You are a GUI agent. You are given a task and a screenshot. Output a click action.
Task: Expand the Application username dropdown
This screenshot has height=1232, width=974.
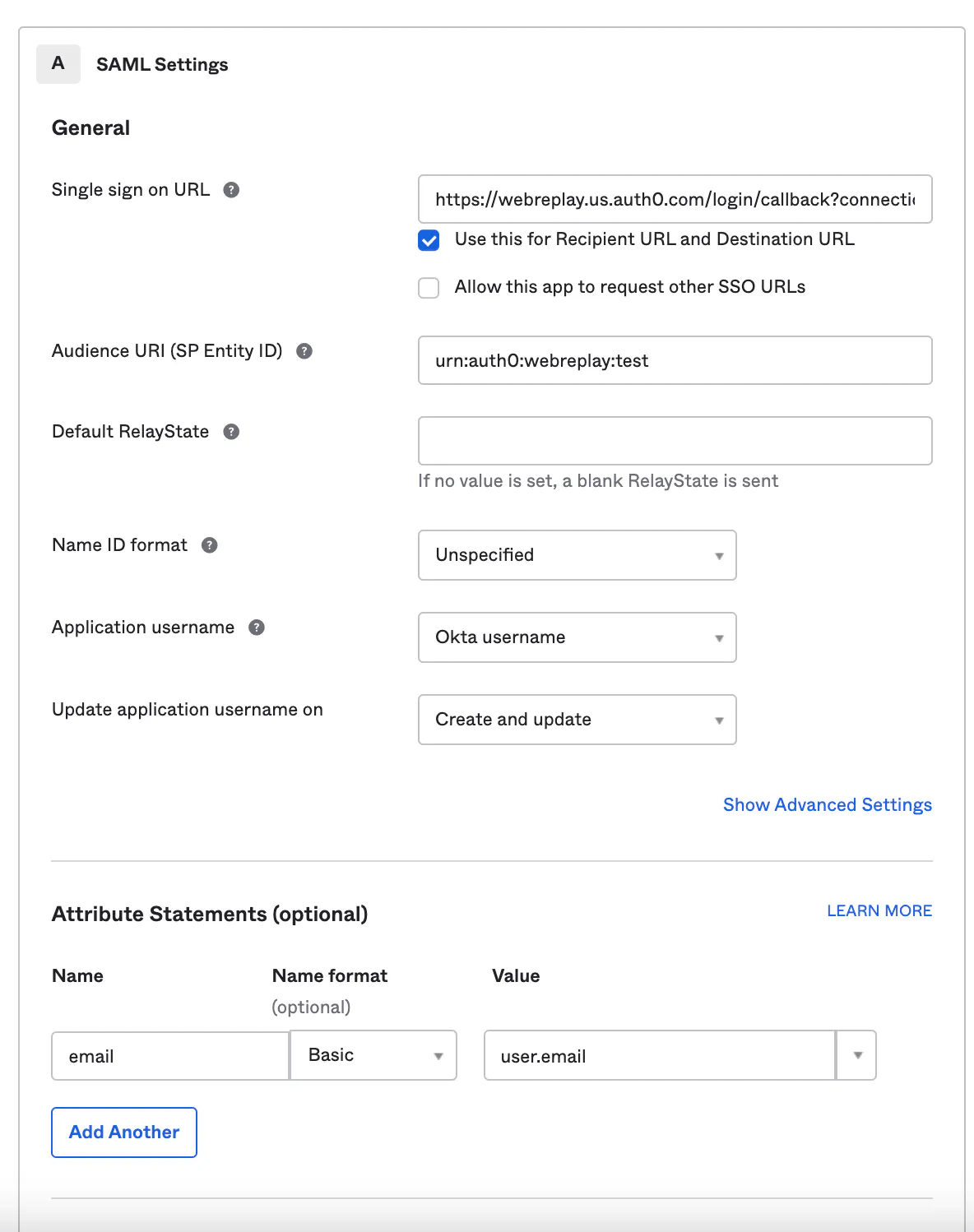tap(577, 637)
